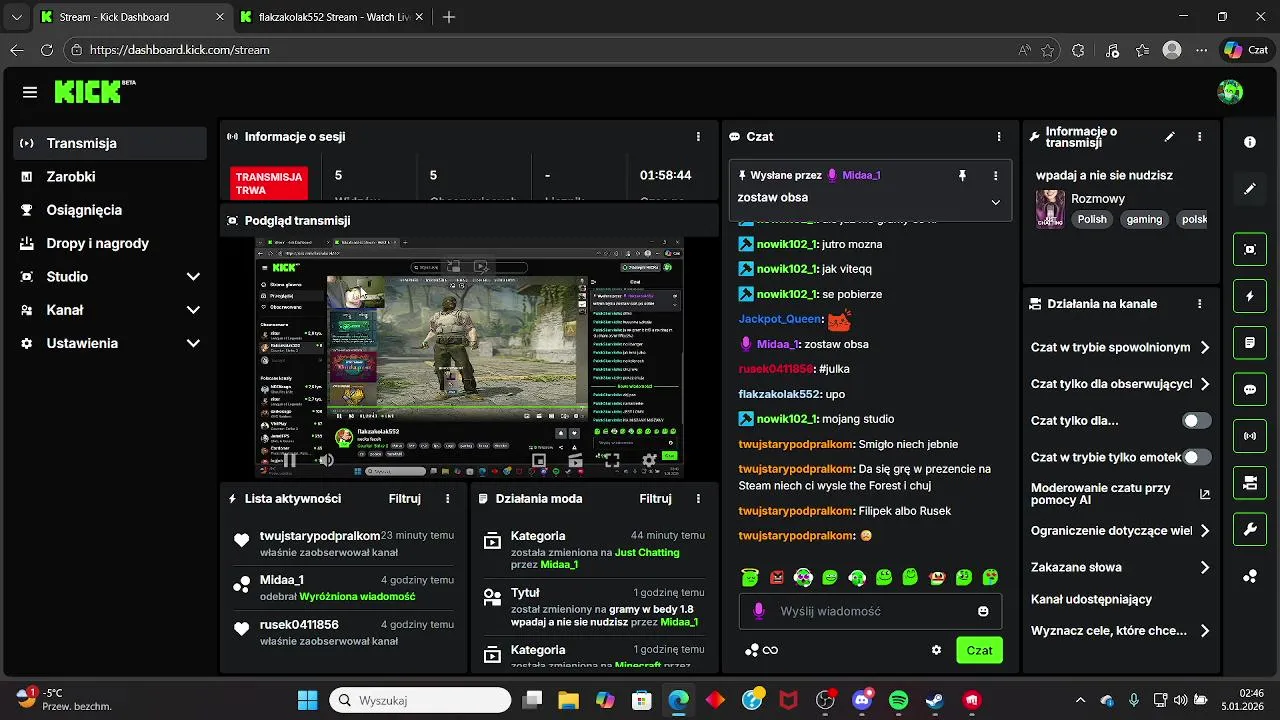Toggle Czat w trybie tylko emotek switch
The image size is (1280, 720).
coord(1197,457)
